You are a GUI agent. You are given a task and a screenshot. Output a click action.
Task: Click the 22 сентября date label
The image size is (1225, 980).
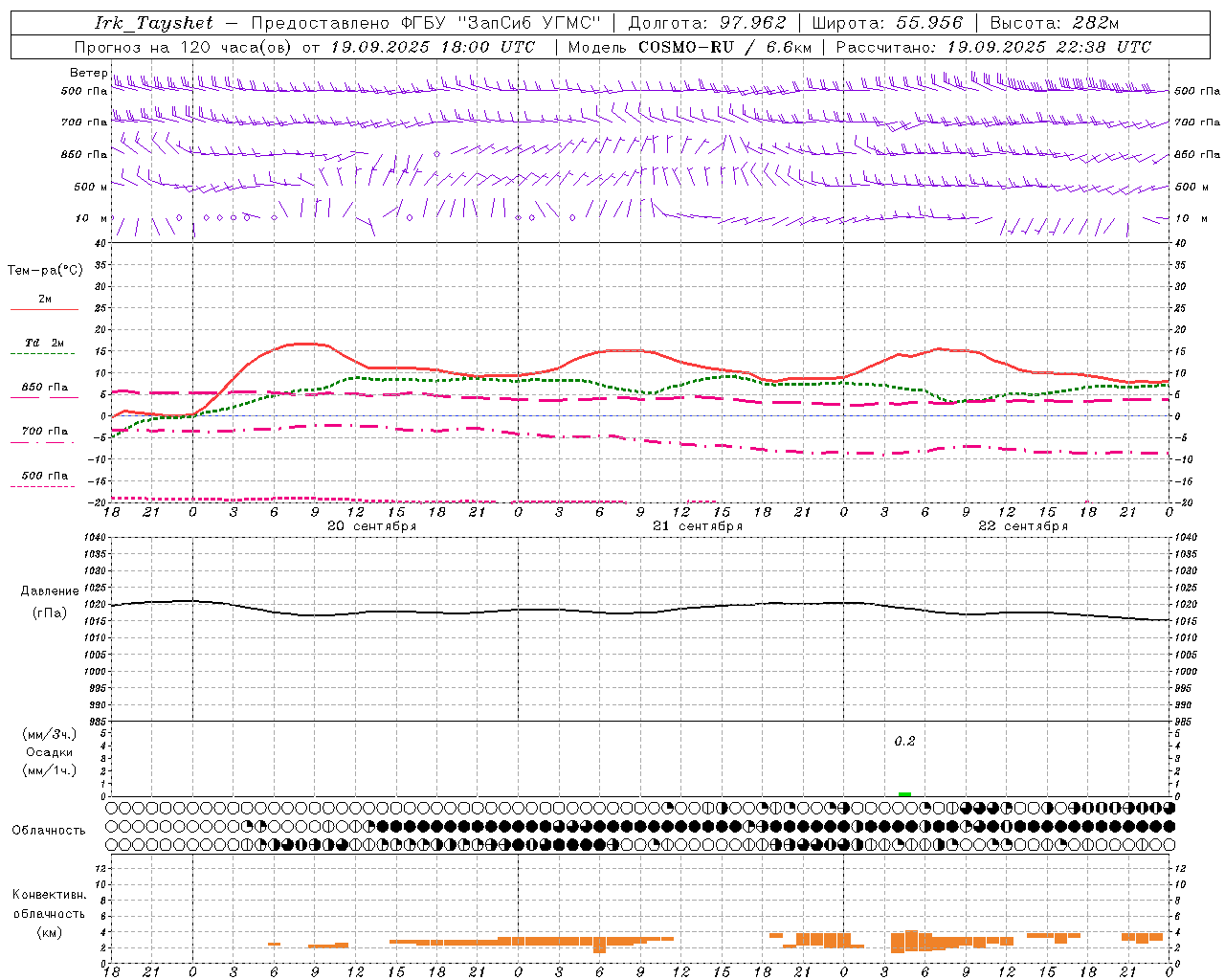tap(1023, 526)
